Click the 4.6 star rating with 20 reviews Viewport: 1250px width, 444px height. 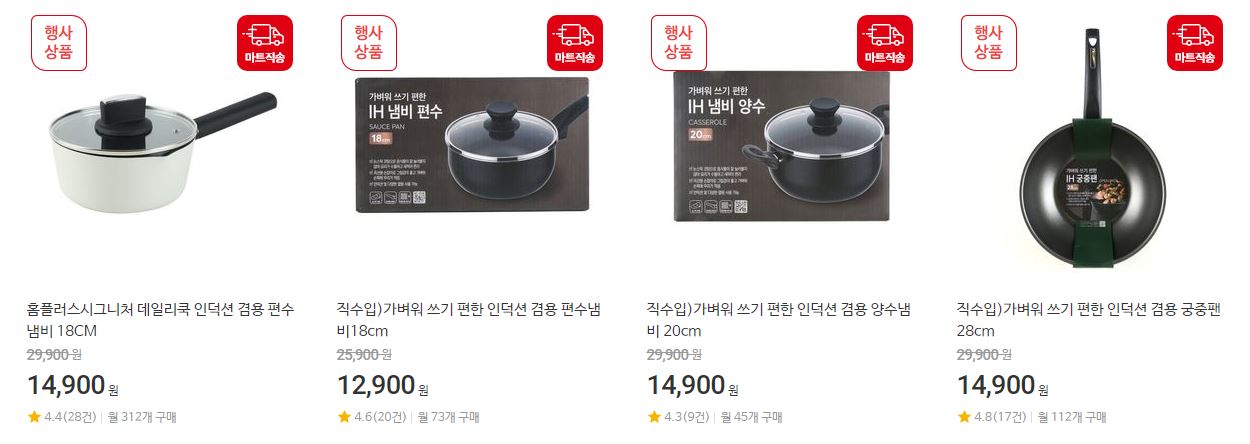(x=371, y=417)
